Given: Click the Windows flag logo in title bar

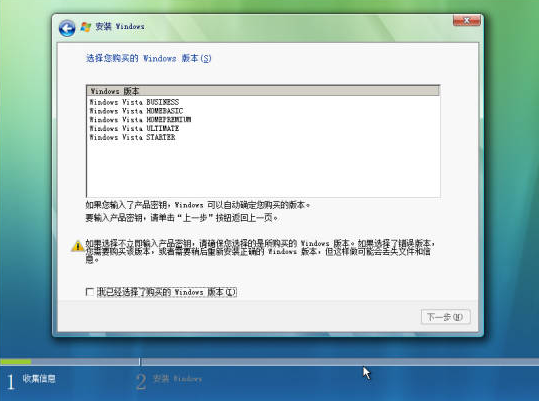Looking at the screenshot, I should click(86, 27).
